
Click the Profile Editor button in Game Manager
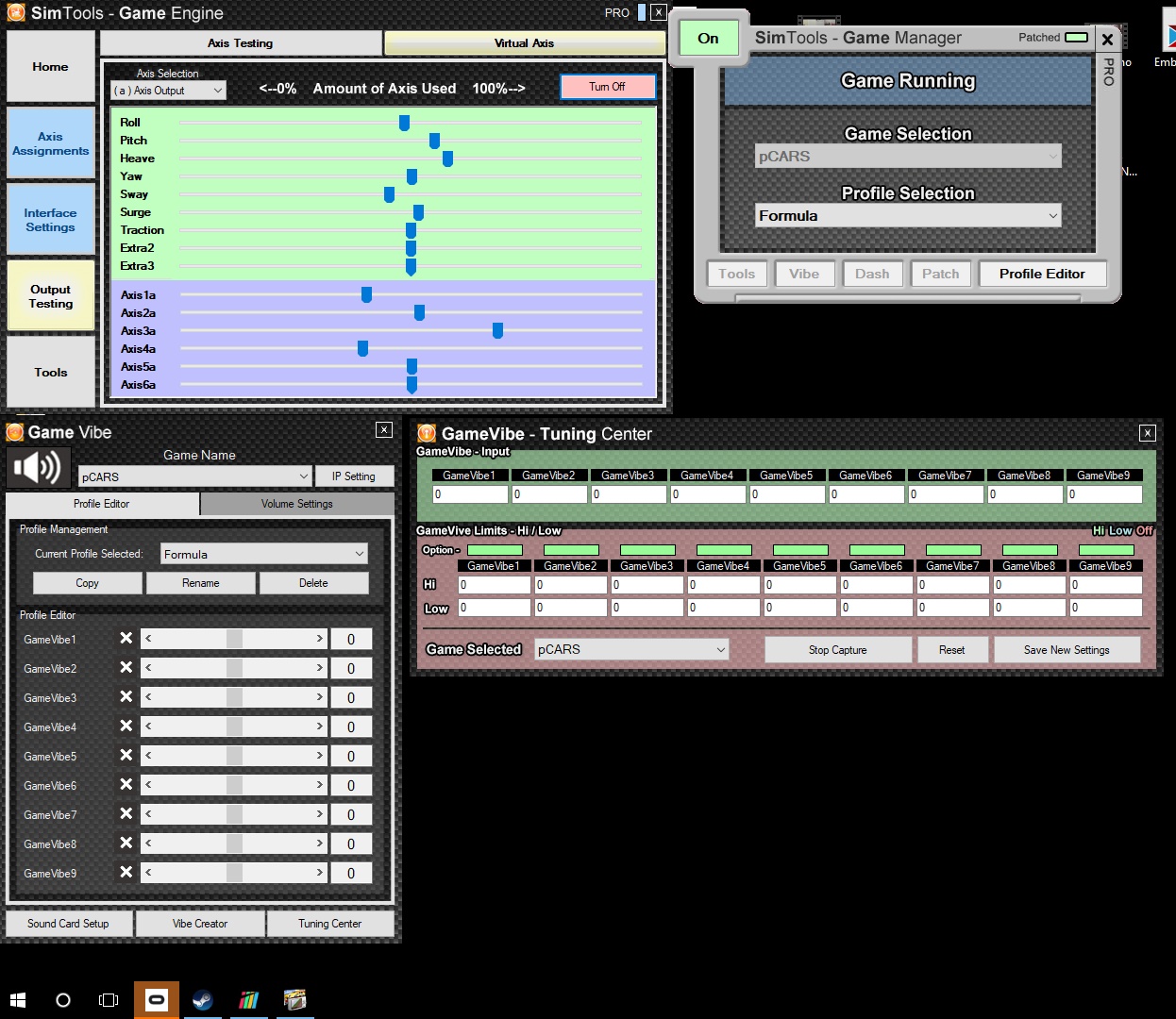pyautogui.click(x=1042, y=274)
